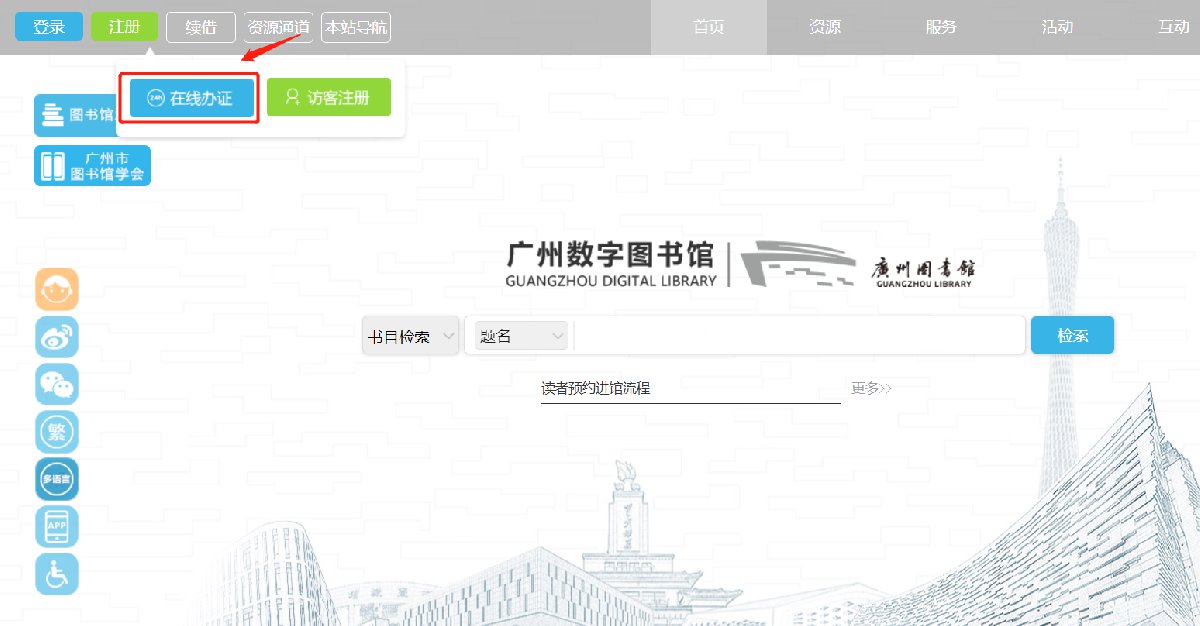Click the 广州数字图书馆 logo
The height and width of the screenshot is (626, 1200).
click(x=612, y=264)
